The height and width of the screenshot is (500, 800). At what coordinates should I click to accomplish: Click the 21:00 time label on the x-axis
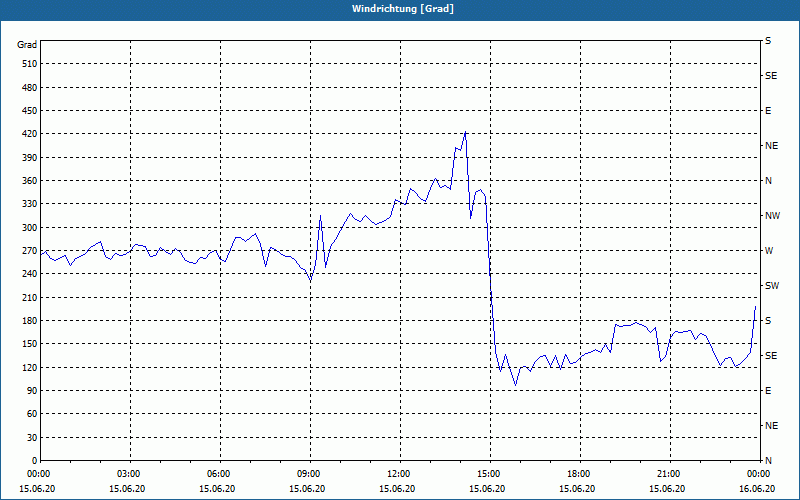click(x=670, y=474)
